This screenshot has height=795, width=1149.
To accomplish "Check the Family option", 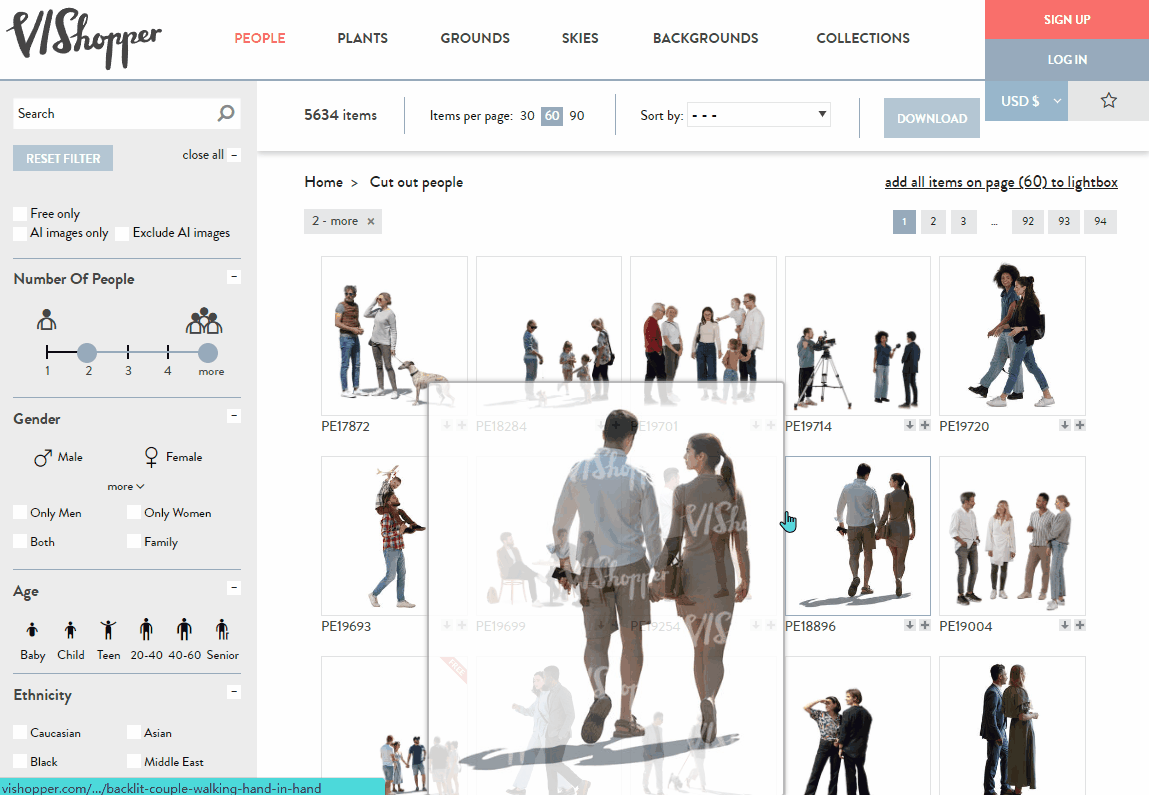I will coord(133,541).
